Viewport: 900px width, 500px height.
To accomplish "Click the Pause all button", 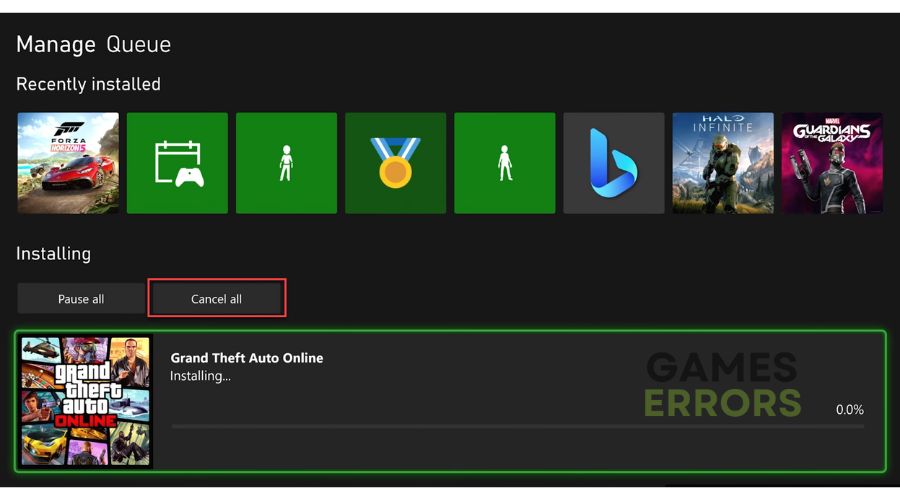I will click(x=81, y=299).
